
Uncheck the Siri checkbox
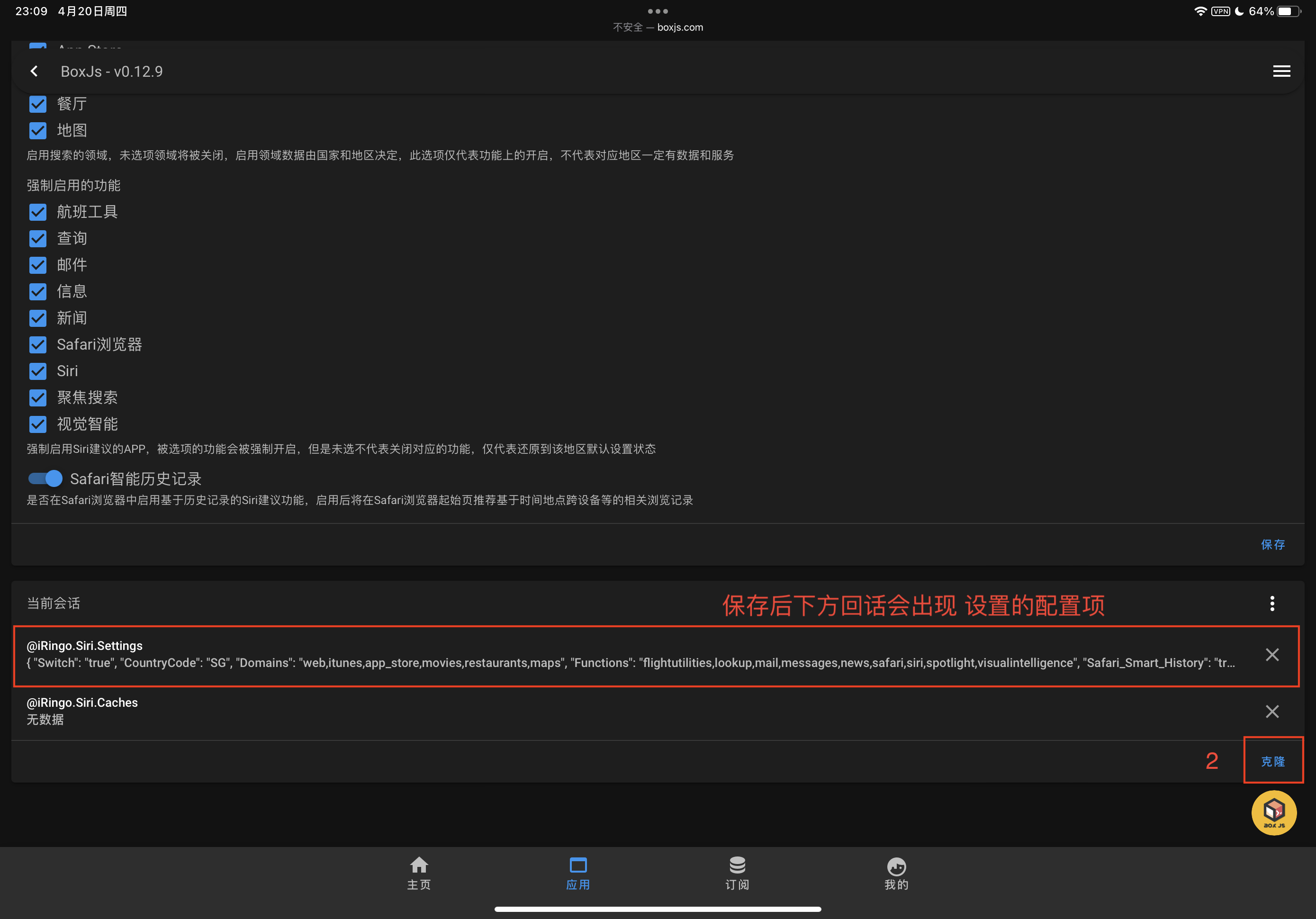coord(38,371)
